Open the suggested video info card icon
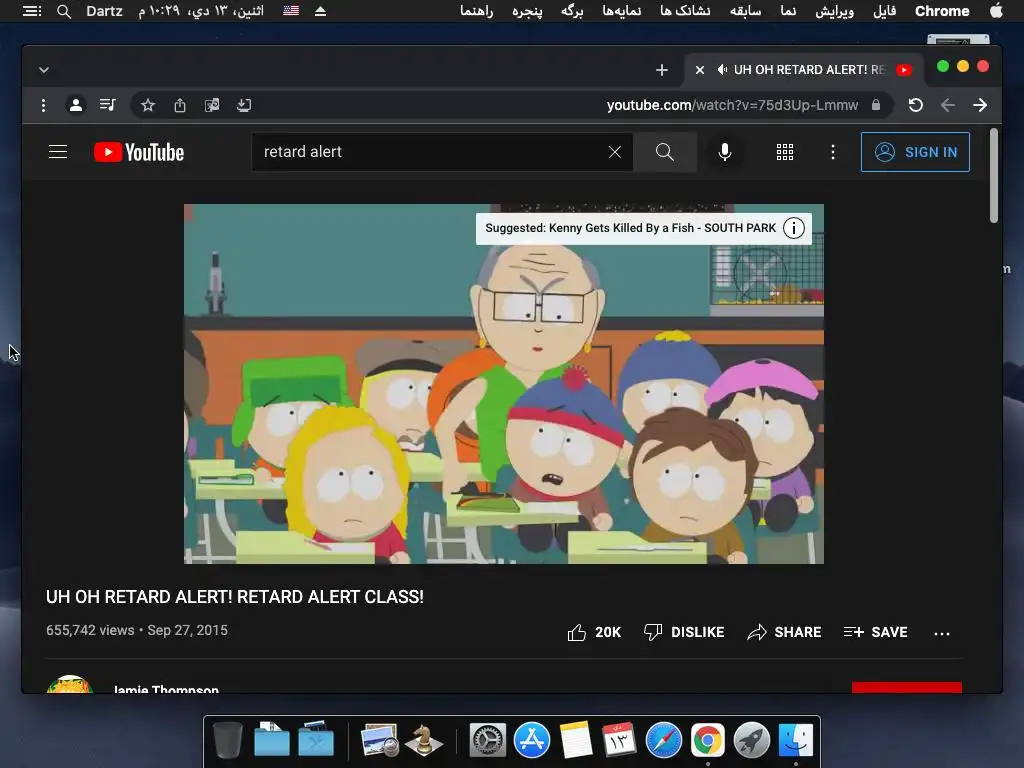This screenshot has width=1024, height=768. (x=793, y=229)
